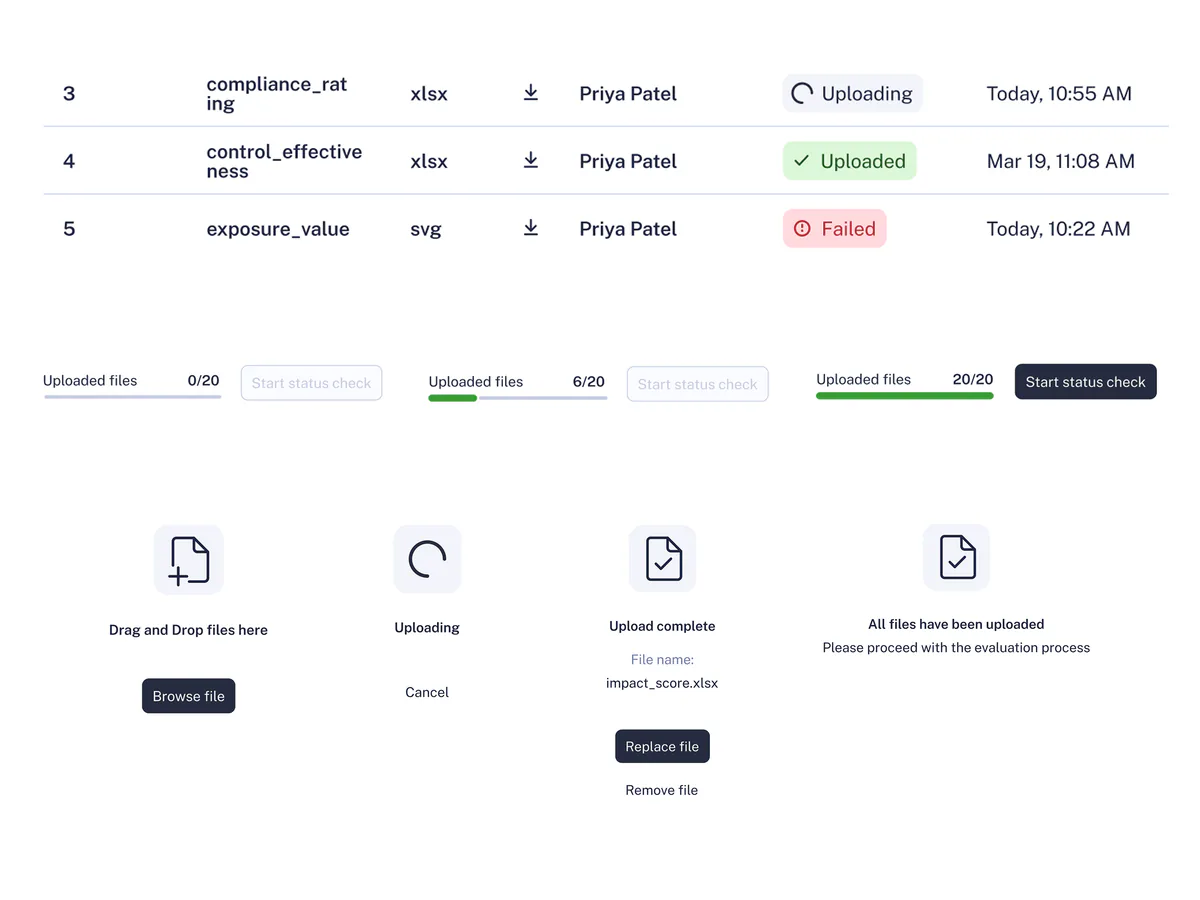Viewport: 1200px width, 900px height.
Task: Click row number 4
Action: click(x=69, y=161)
